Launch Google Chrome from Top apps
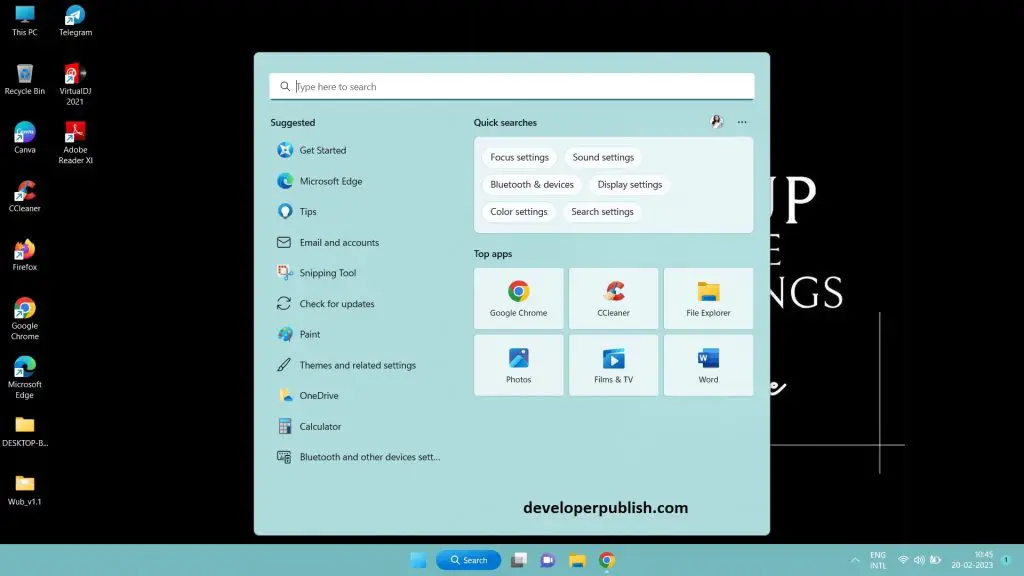The height and width of the screenshot is (576, 1024). coord(519,298)
